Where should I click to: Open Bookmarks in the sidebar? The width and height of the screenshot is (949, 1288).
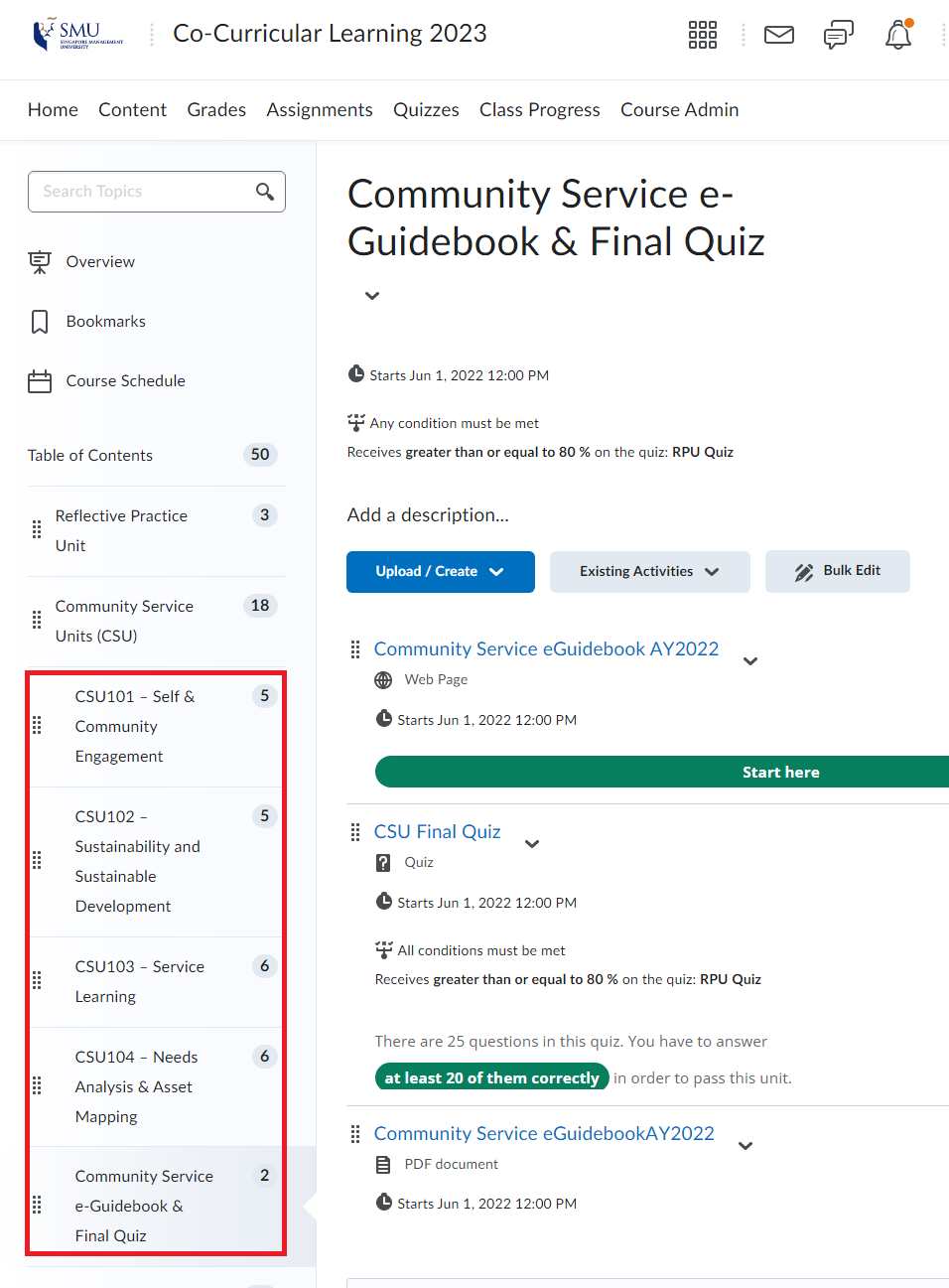pyautogui.click(x=105, y=322)
